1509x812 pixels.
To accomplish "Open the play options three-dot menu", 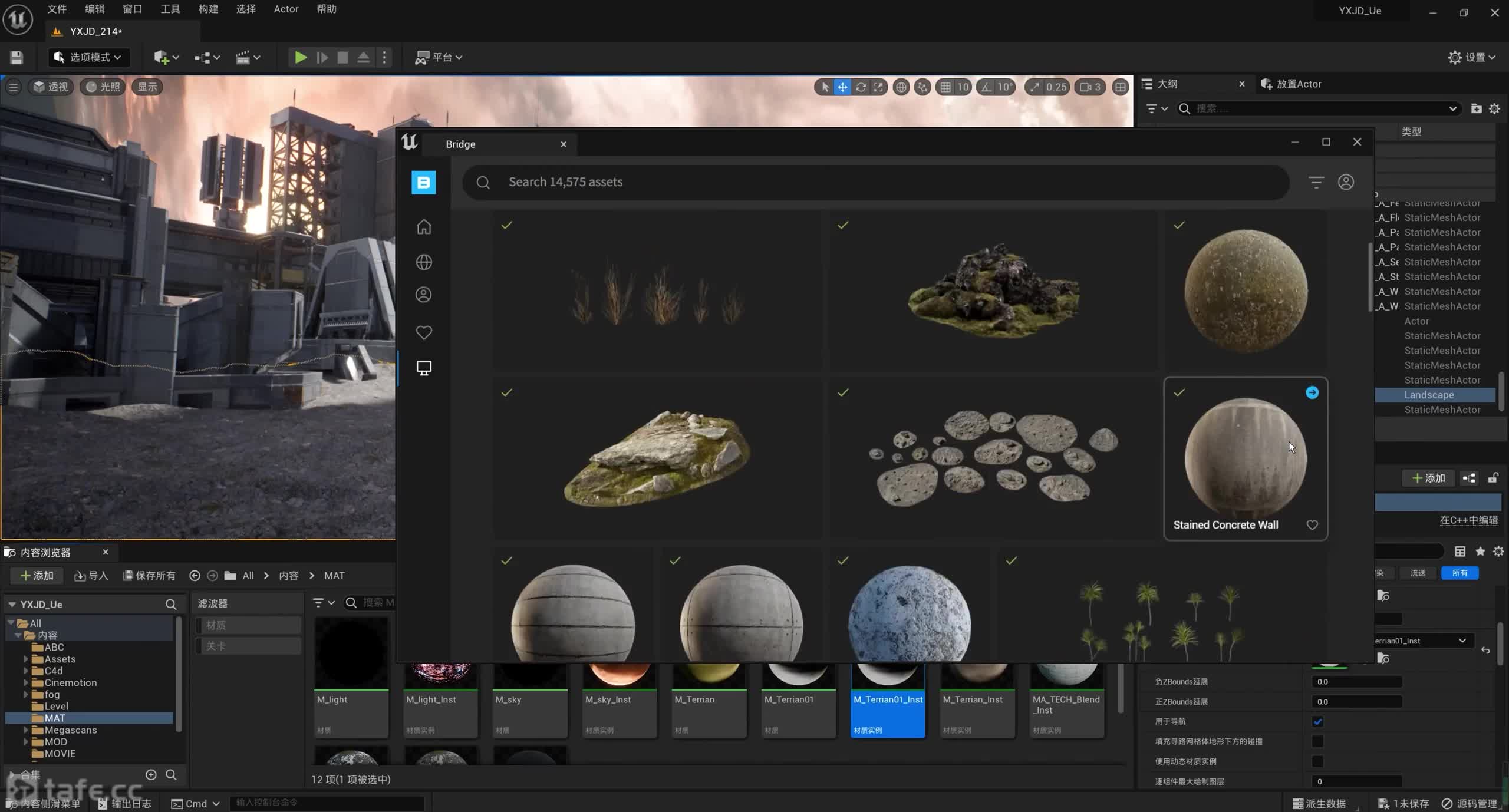I will click(x=384, y=57).
